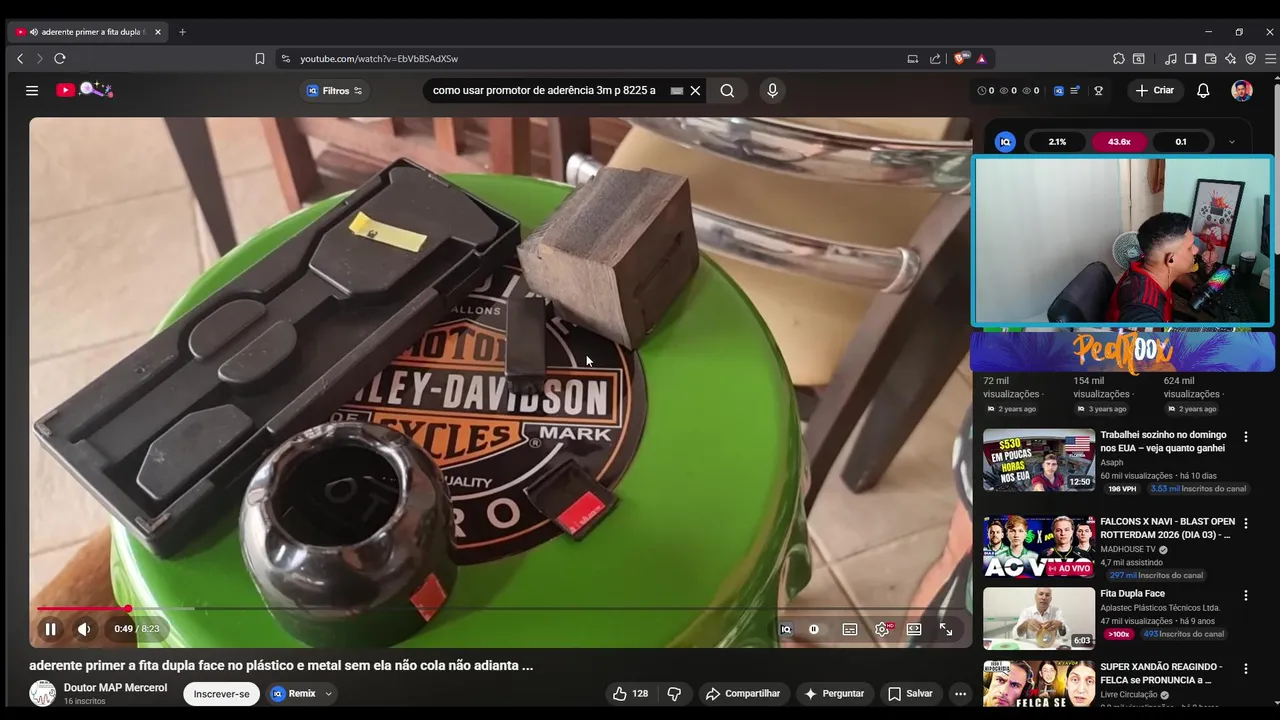The height and width of the screenshot is (720, 1280).
Task: Click the vidIQ icon in player controls
Action: click(786, 629)
